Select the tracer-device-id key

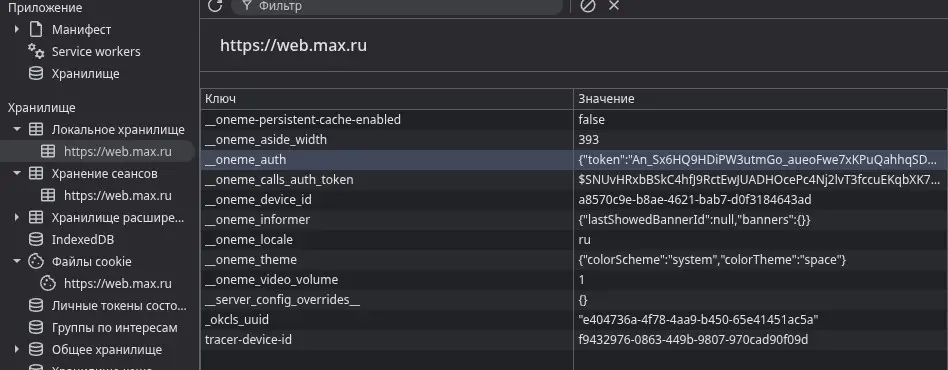coord(248,340)
